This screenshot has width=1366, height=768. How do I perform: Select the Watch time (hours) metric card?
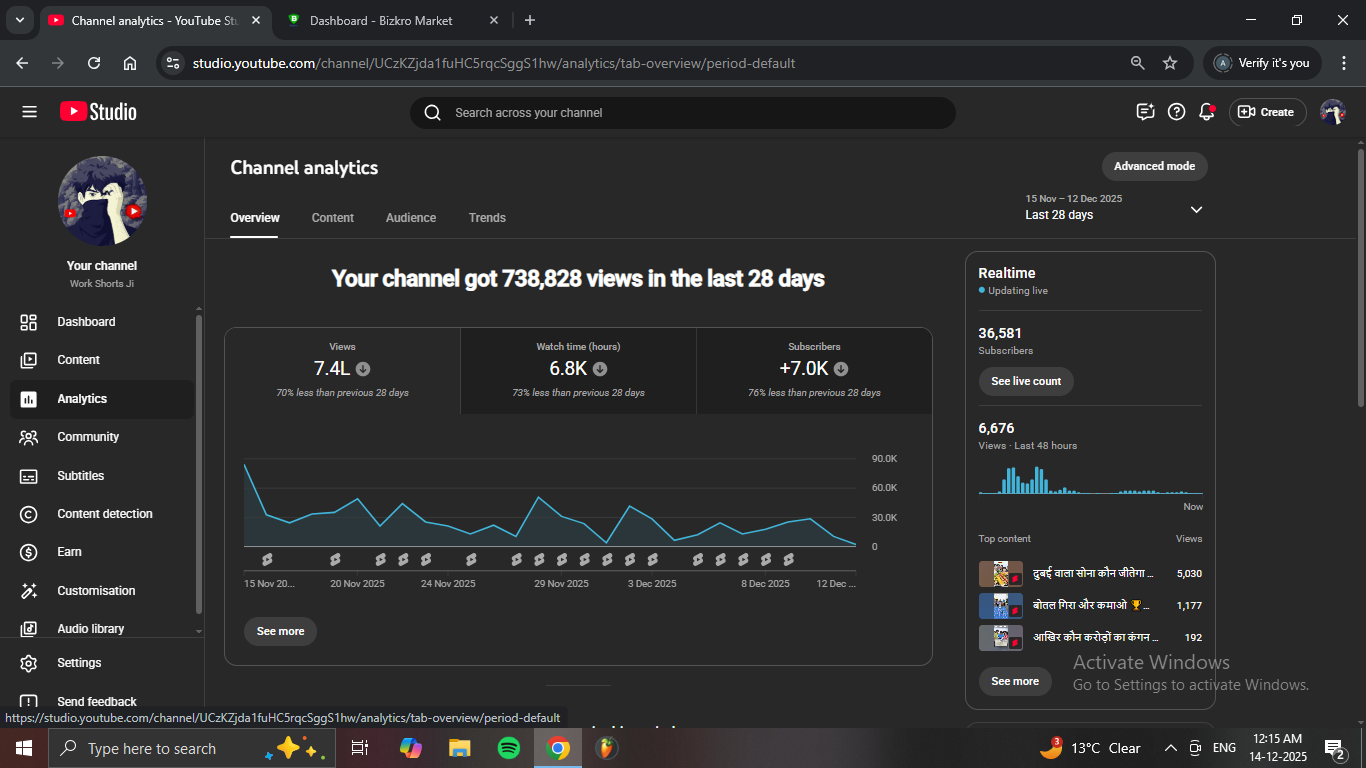pyautogui.click(x=578, y=370)
